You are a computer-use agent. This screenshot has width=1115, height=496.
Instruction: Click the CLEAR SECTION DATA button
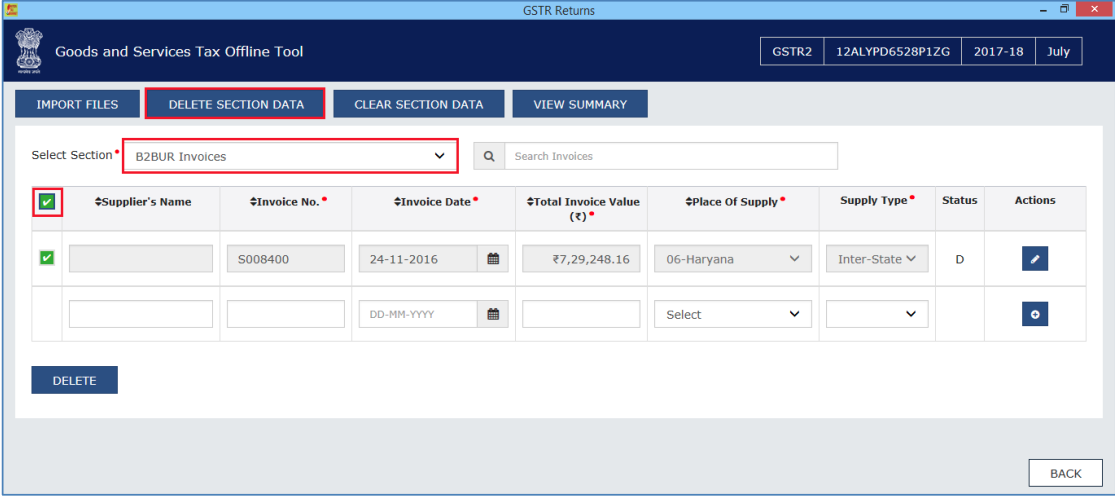click(419, 104)
